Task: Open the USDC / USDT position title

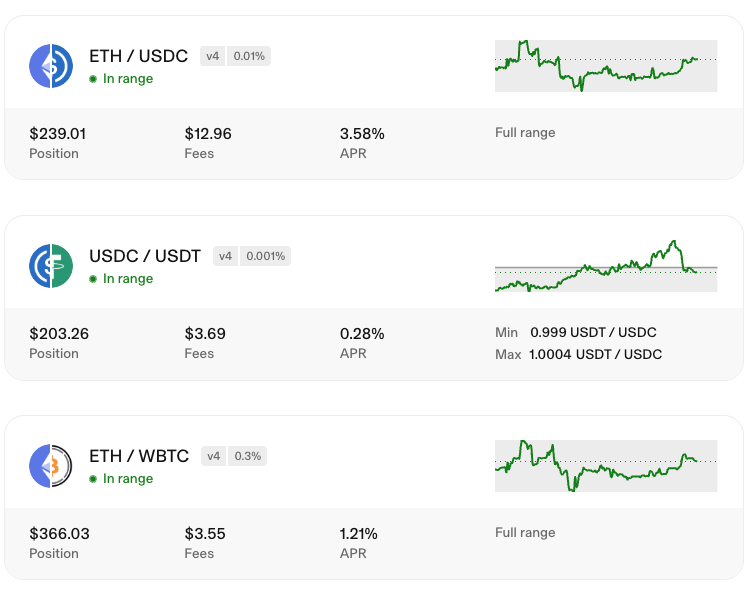Action: pyautogui.click(x=145, y=256)
